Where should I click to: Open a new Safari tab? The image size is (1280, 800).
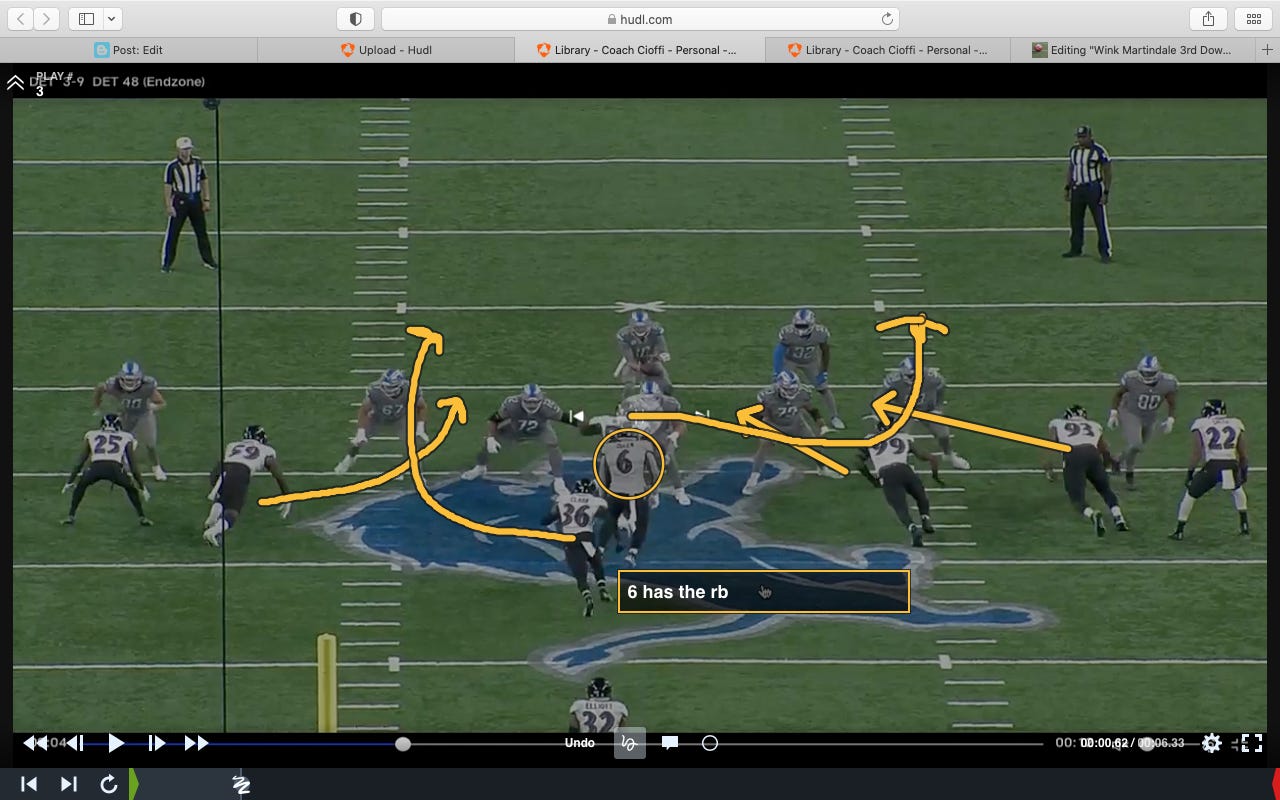point(1268,49)
